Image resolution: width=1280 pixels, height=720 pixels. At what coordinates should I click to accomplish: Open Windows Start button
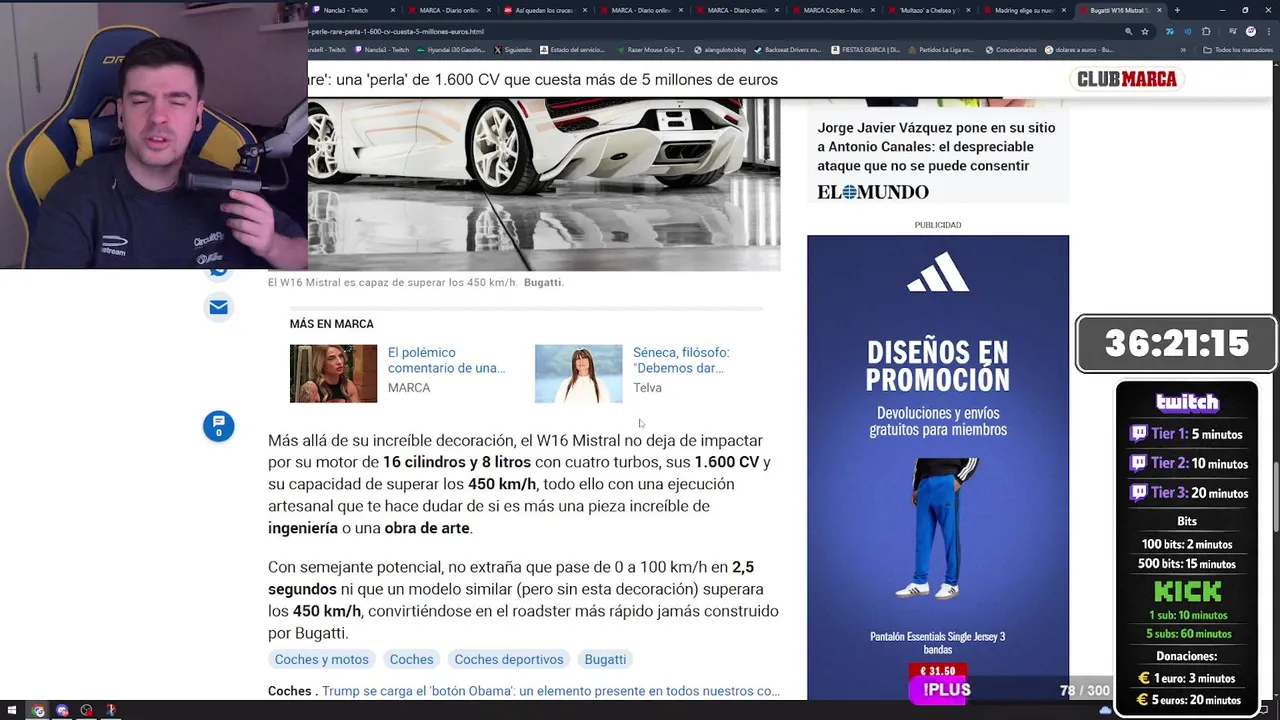[11, 711]
